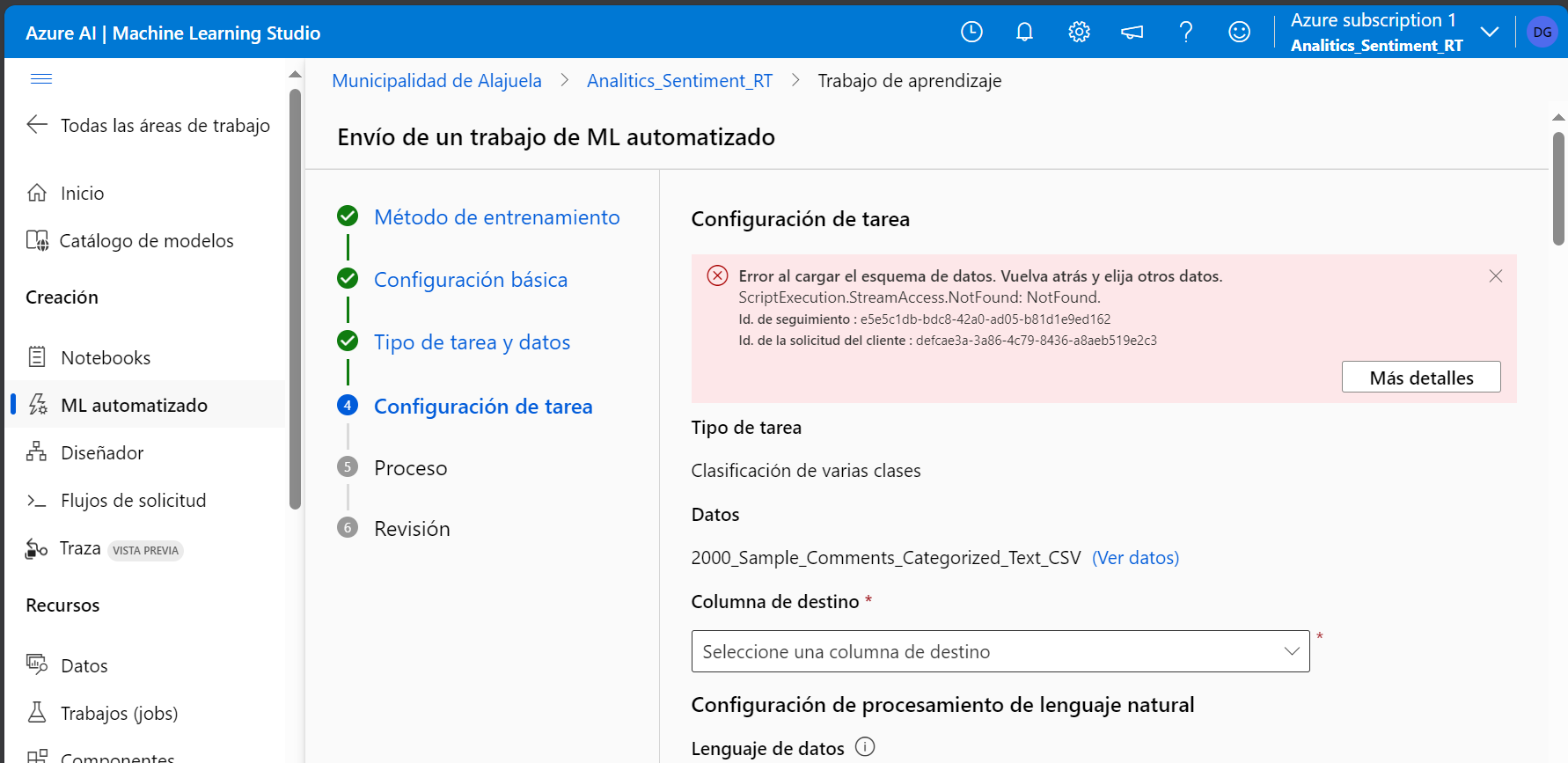The height and width of the screenshot is (763, 1568).
Task: Click the dataset name 2000_Sample_Comments_Categorized_Text_CSV
Action: (x=886, y=558)
